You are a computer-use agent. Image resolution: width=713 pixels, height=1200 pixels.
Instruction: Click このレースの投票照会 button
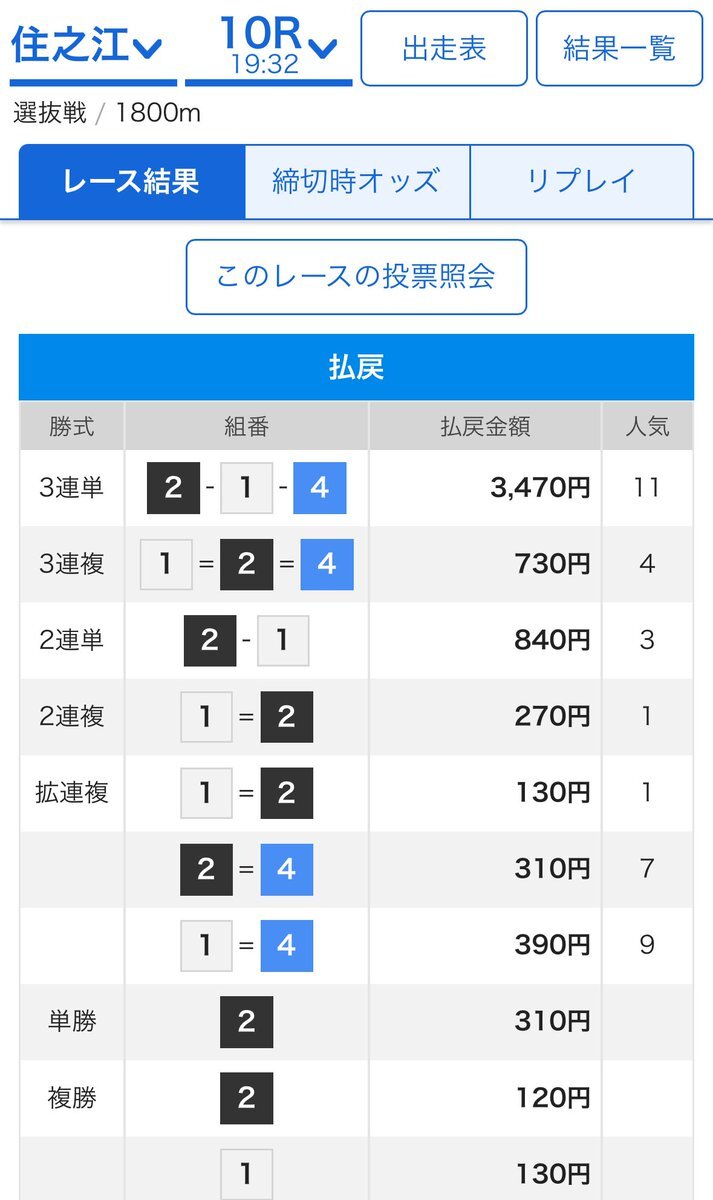356,277
